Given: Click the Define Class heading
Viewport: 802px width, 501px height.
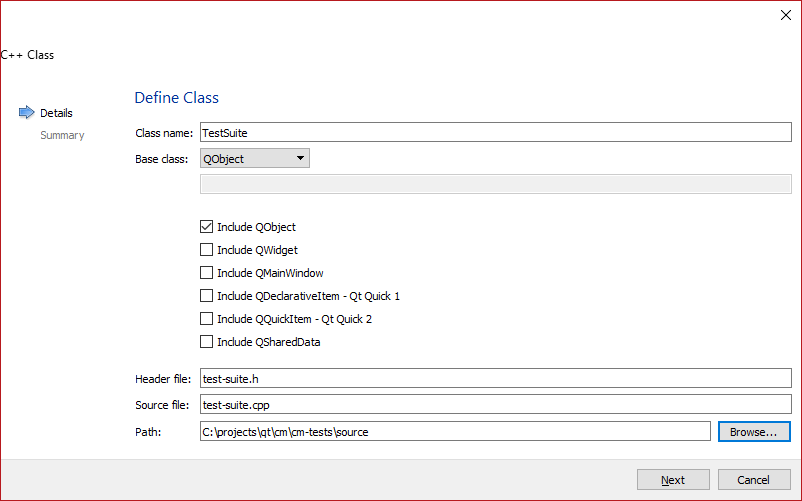Looking at the screenshot, I should coord(176,98).
